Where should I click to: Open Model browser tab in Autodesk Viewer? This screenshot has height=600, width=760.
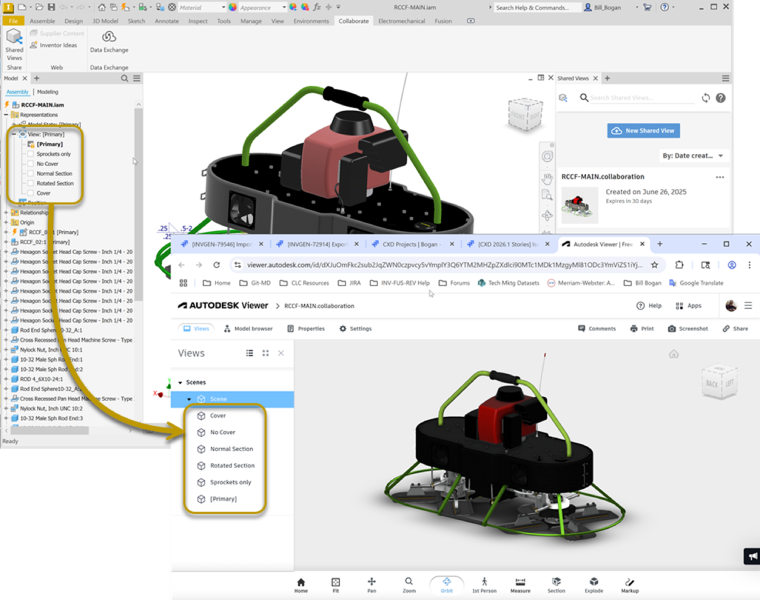point(248,329)
